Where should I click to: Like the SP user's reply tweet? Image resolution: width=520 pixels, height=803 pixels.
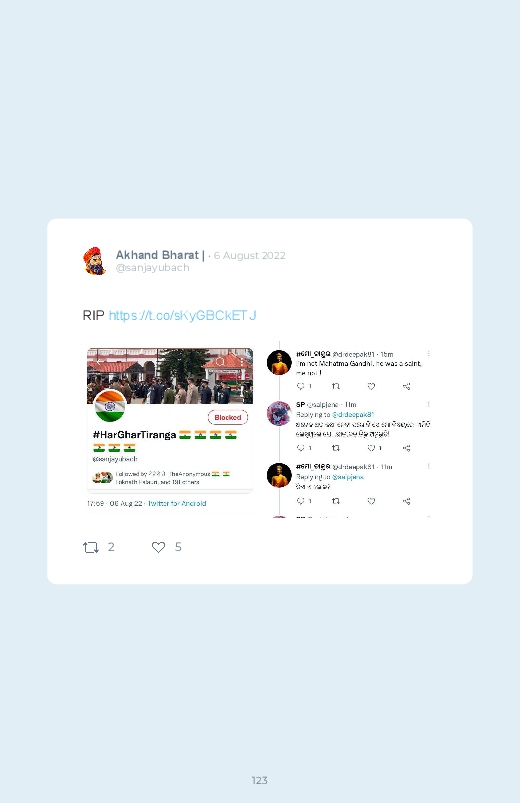pos(371,448)
